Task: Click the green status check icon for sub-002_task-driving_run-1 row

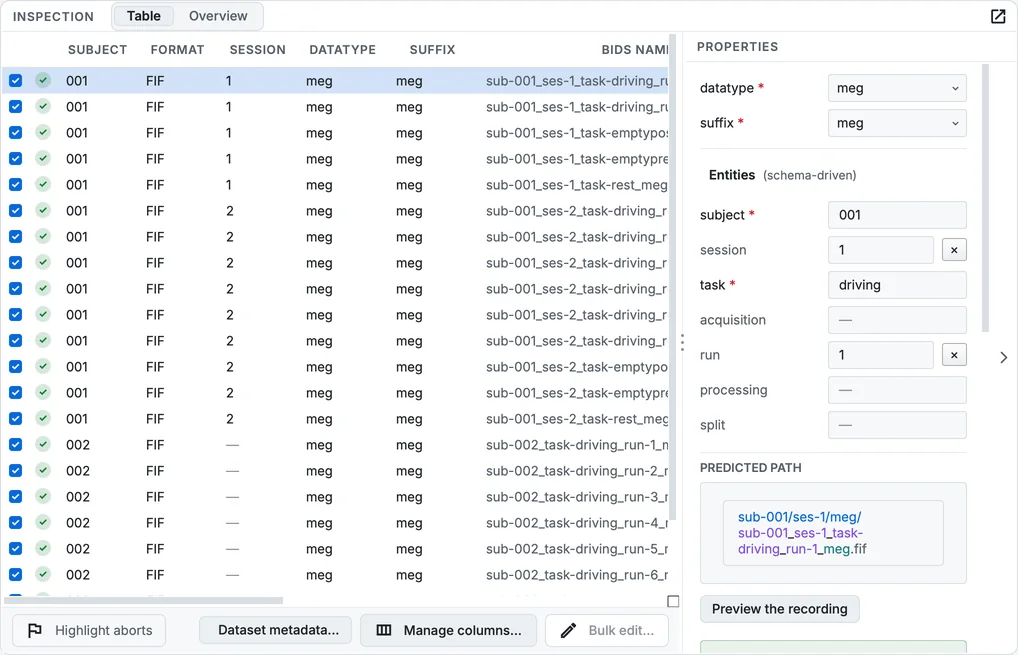Action: point(43,444)
